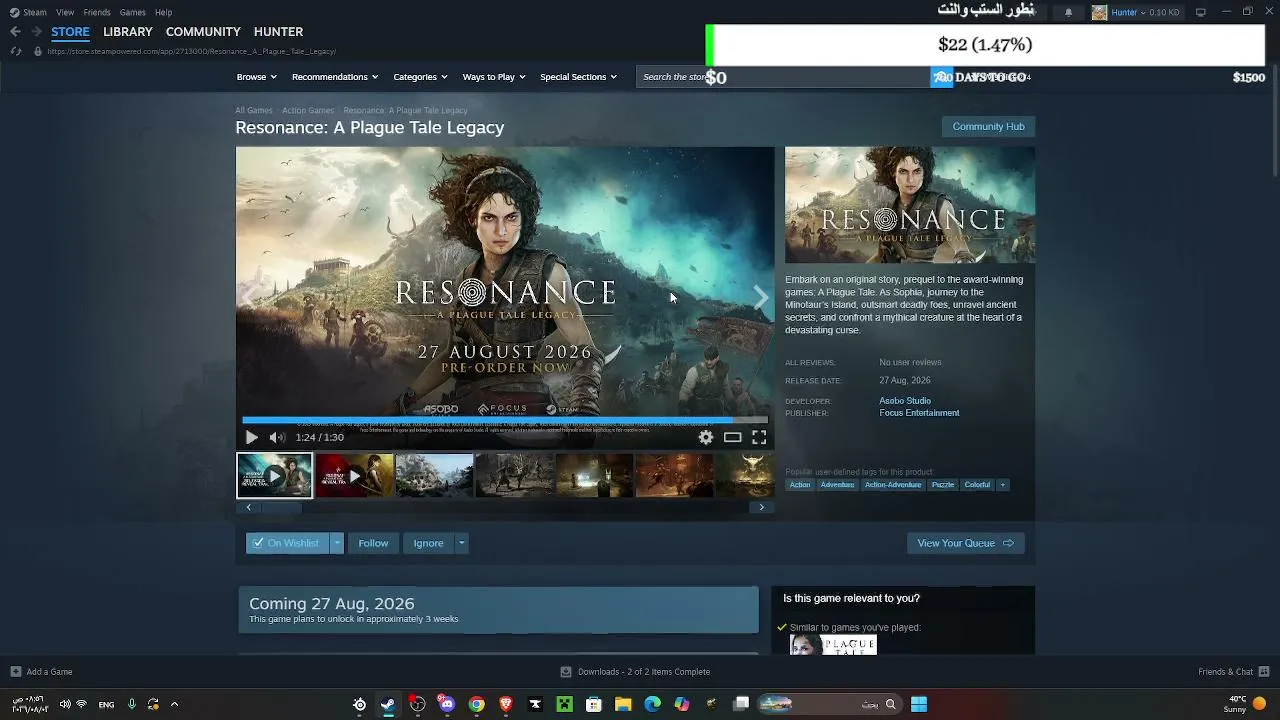
Task: Open Windows Start menu
Action: (x=919, y=704)
